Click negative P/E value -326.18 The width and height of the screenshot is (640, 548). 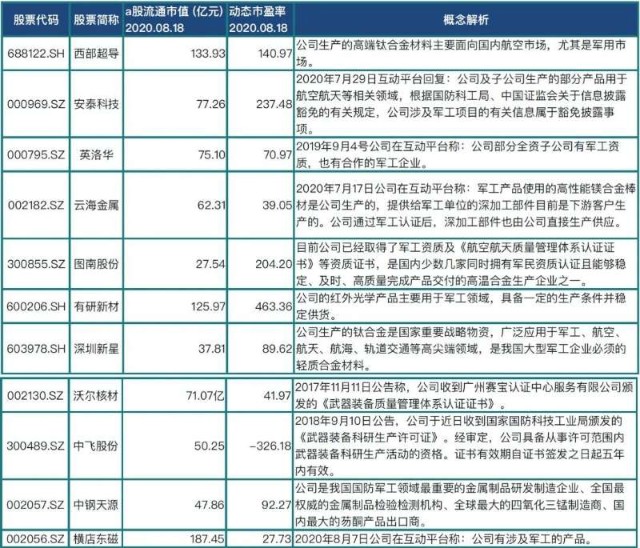tap(271, 446)
